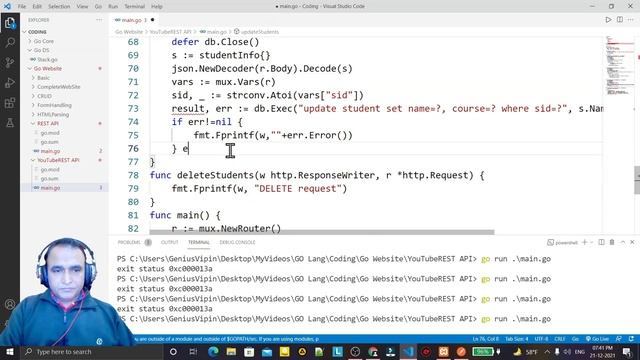This screenshot has height=360, width=640.
Task: Open Source Control view in activity bar
Action: pyautogui.click(x=10, y=62)
